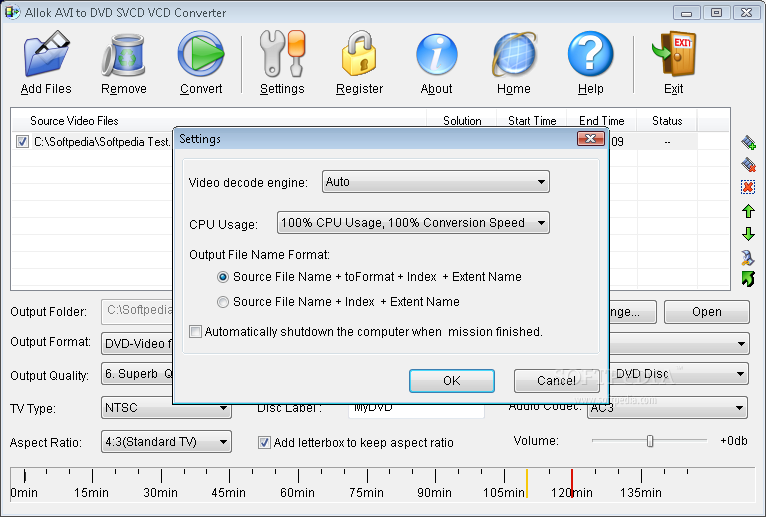The width and height of the screenshot is (766, 517).
Task: Click the Output Folder path field
Action: (137, 312)
